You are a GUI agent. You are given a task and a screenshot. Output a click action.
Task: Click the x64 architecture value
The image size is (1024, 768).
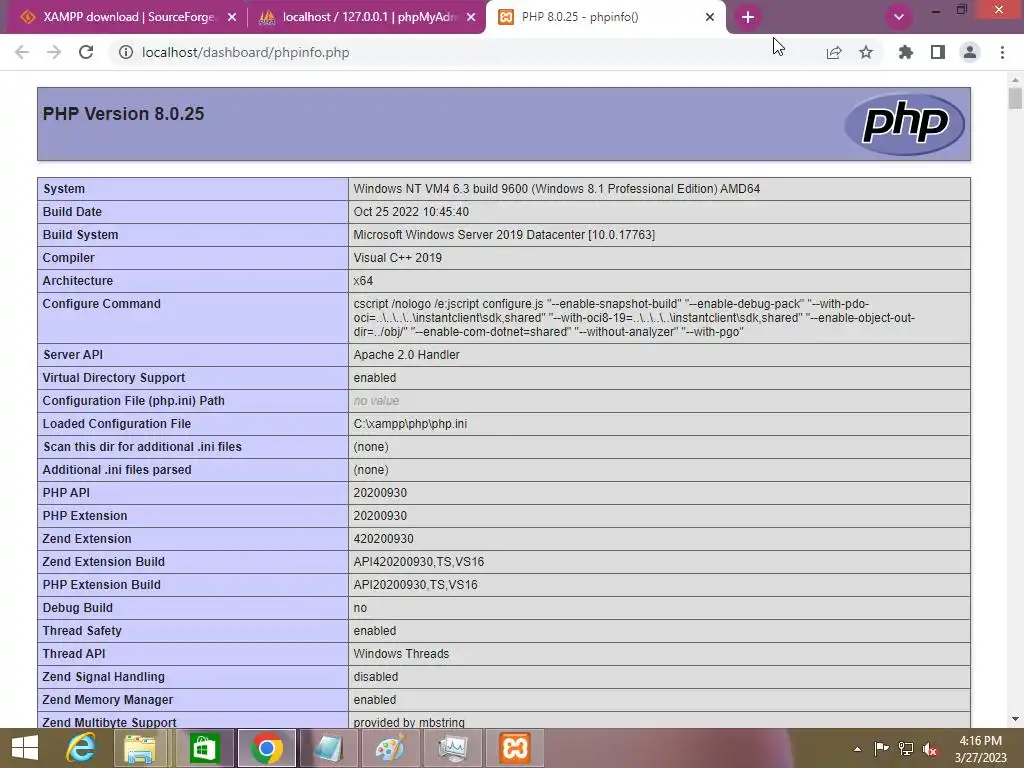click(363, 281)
